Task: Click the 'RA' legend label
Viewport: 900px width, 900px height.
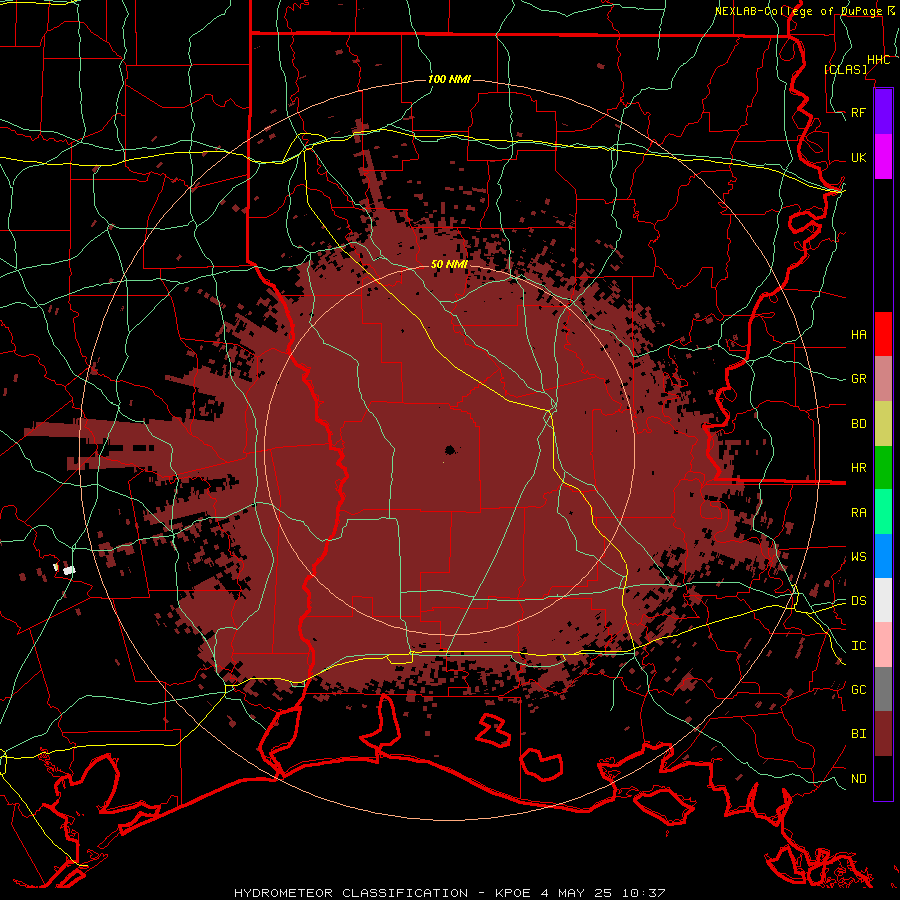Action: coord(858,512)
